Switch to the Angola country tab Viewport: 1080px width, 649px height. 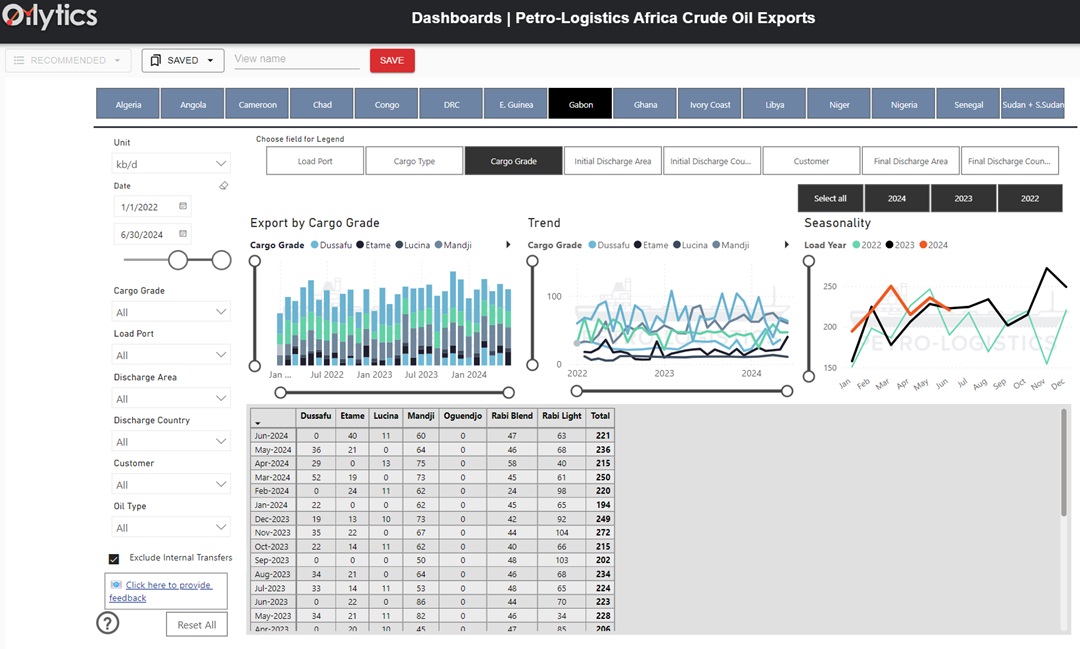click(193, 104)
